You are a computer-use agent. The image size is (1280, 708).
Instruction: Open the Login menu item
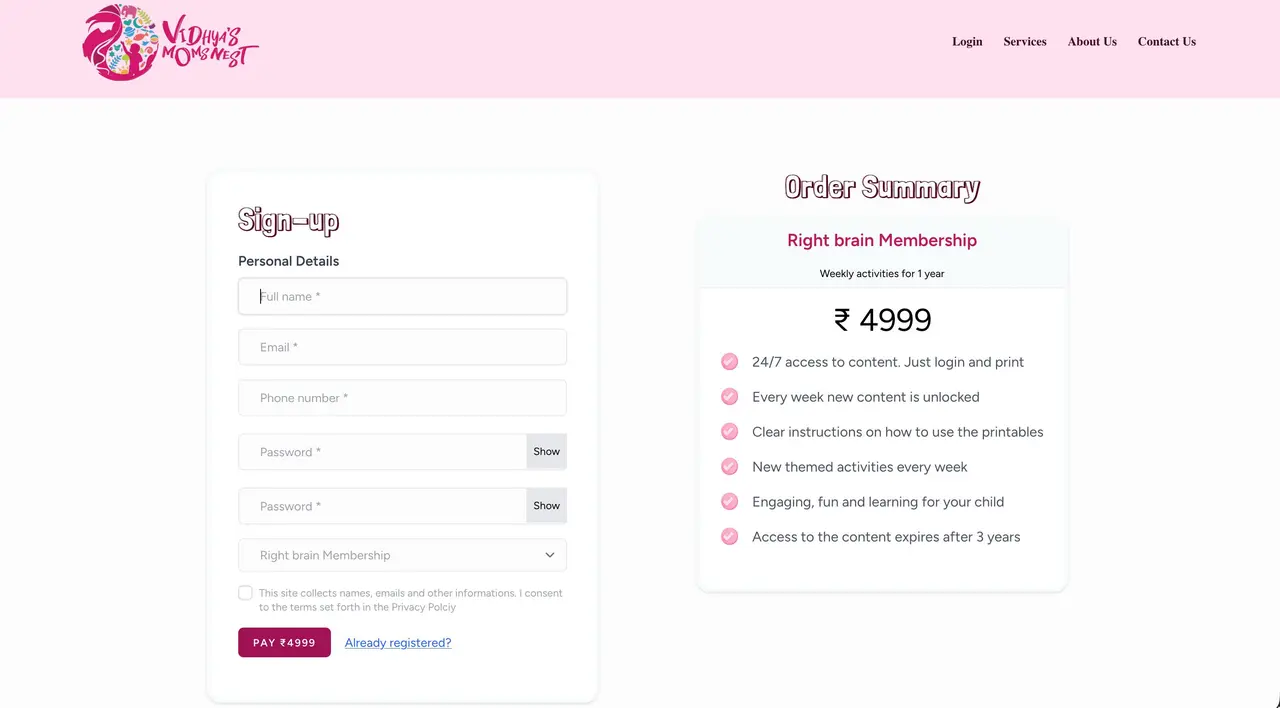967,42
